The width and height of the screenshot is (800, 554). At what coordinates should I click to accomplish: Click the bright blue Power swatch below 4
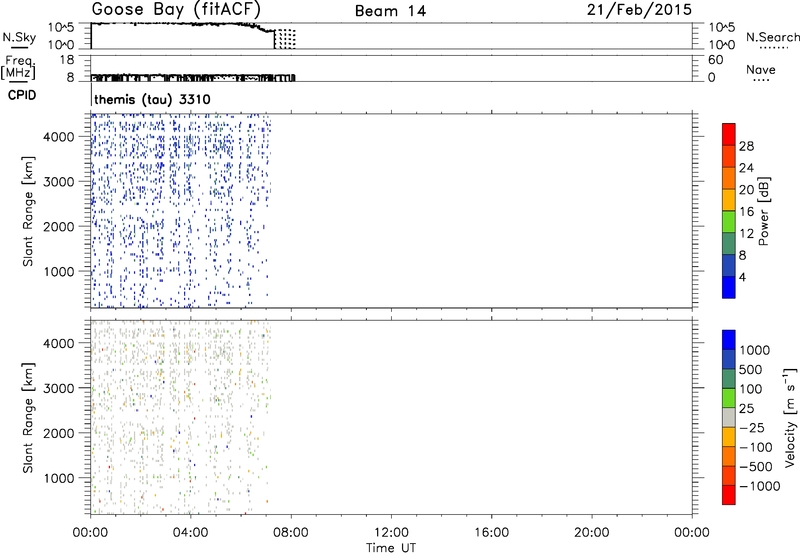pos(729,287)
